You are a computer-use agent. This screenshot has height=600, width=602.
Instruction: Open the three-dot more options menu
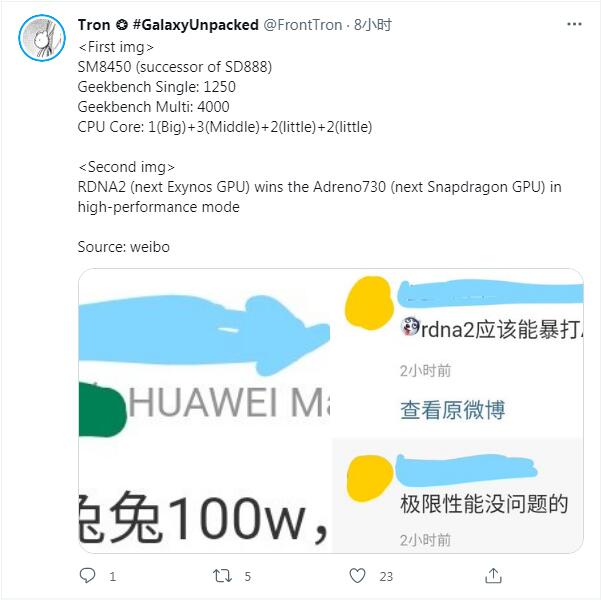[574, 24]
